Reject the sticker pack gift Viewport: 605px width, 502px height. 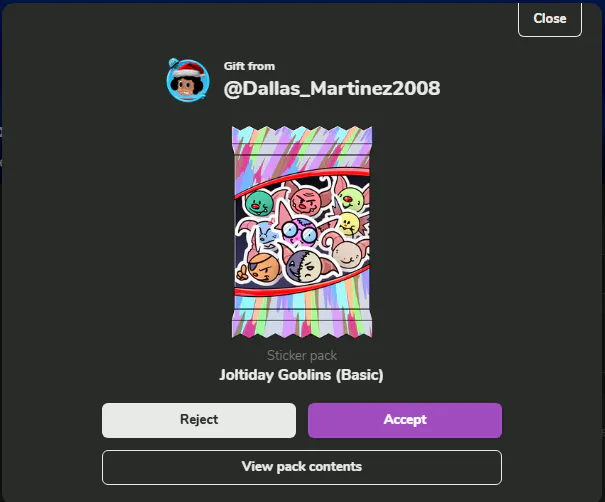coord(199,420)
